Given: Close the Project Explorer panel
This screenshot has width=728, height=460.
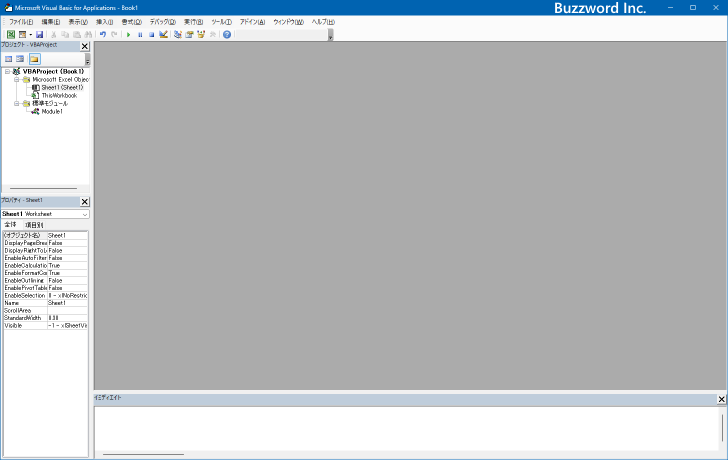Looking at the screenshot, I should pos(84,46).
